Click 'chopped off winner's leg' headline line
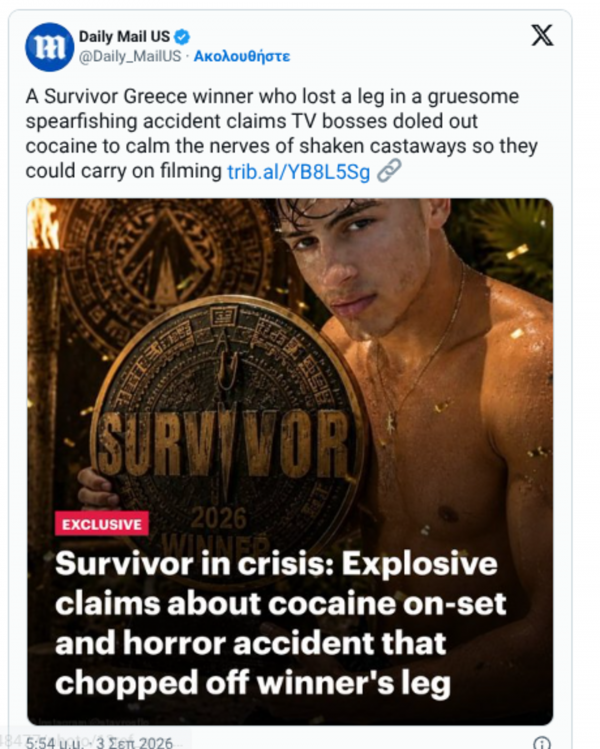 pos(253,683)
